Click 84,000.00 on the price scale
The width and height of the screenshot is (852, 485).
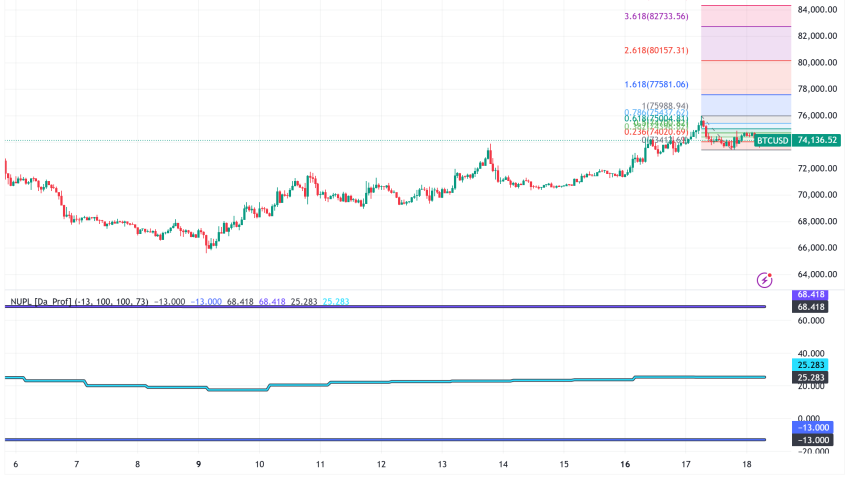818,9
